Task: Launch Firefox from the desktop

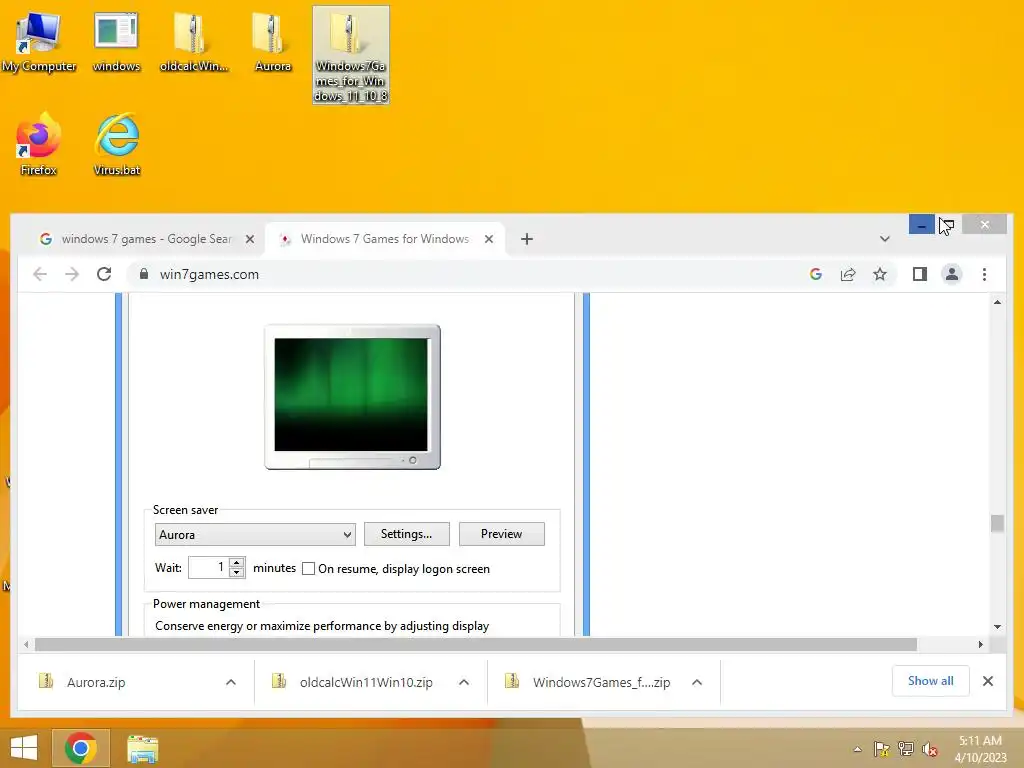Action: pos(39,144)
